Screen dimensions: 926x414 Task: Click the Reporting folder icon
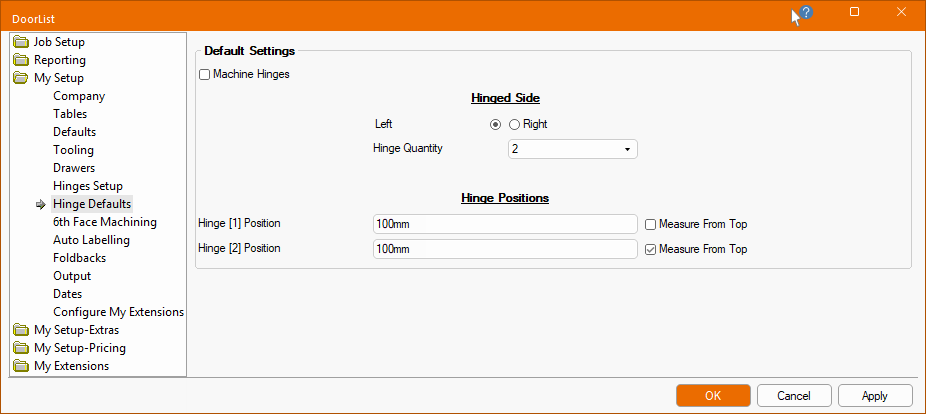click(x=21, y=60)
